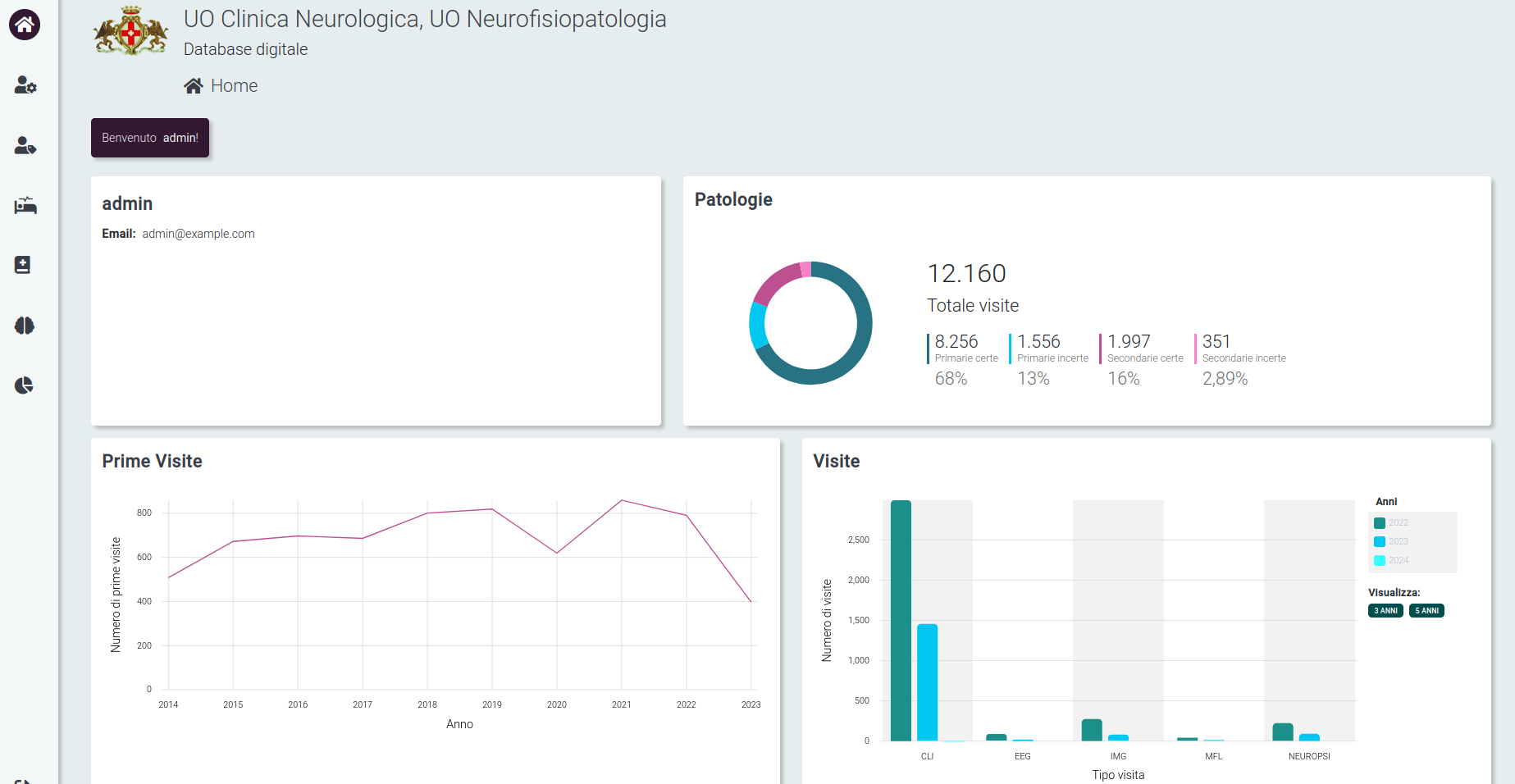Show 5 ANNI in Visite chart
Screen dimensions: 1515x784
click(x=1426, y=611)
